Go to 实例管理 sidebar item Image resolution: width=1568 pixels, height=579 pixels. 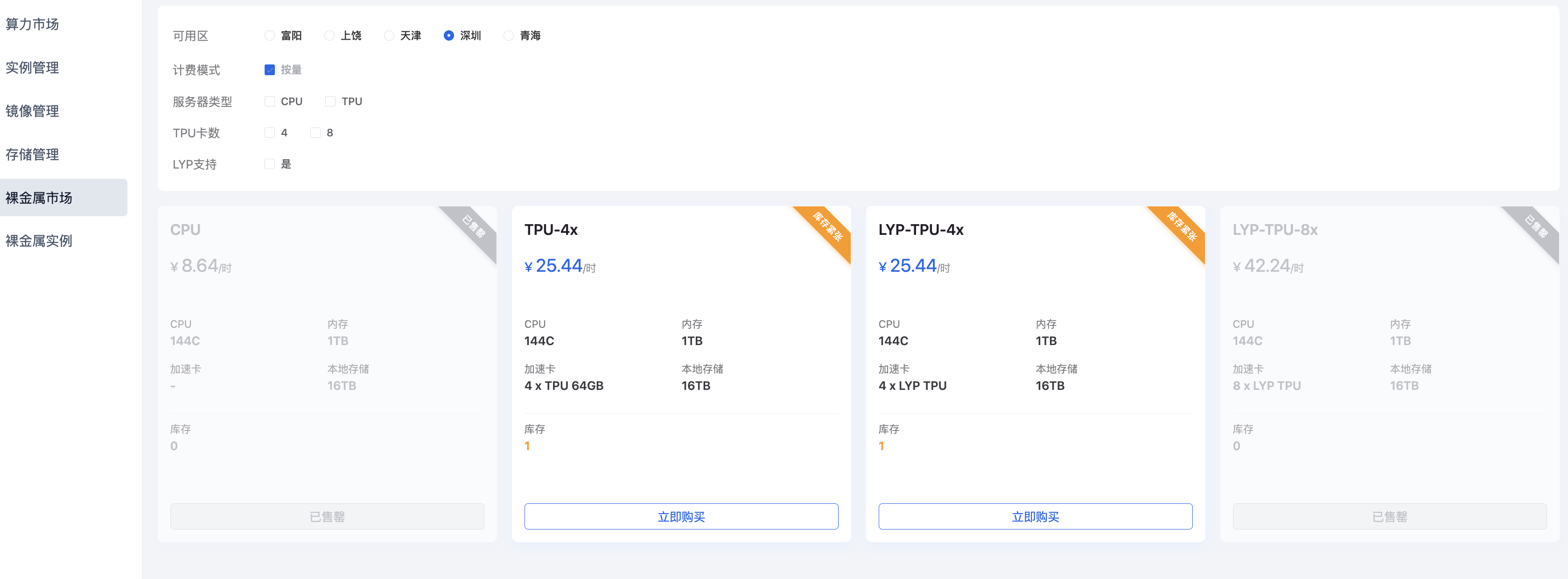pos(32,68)
